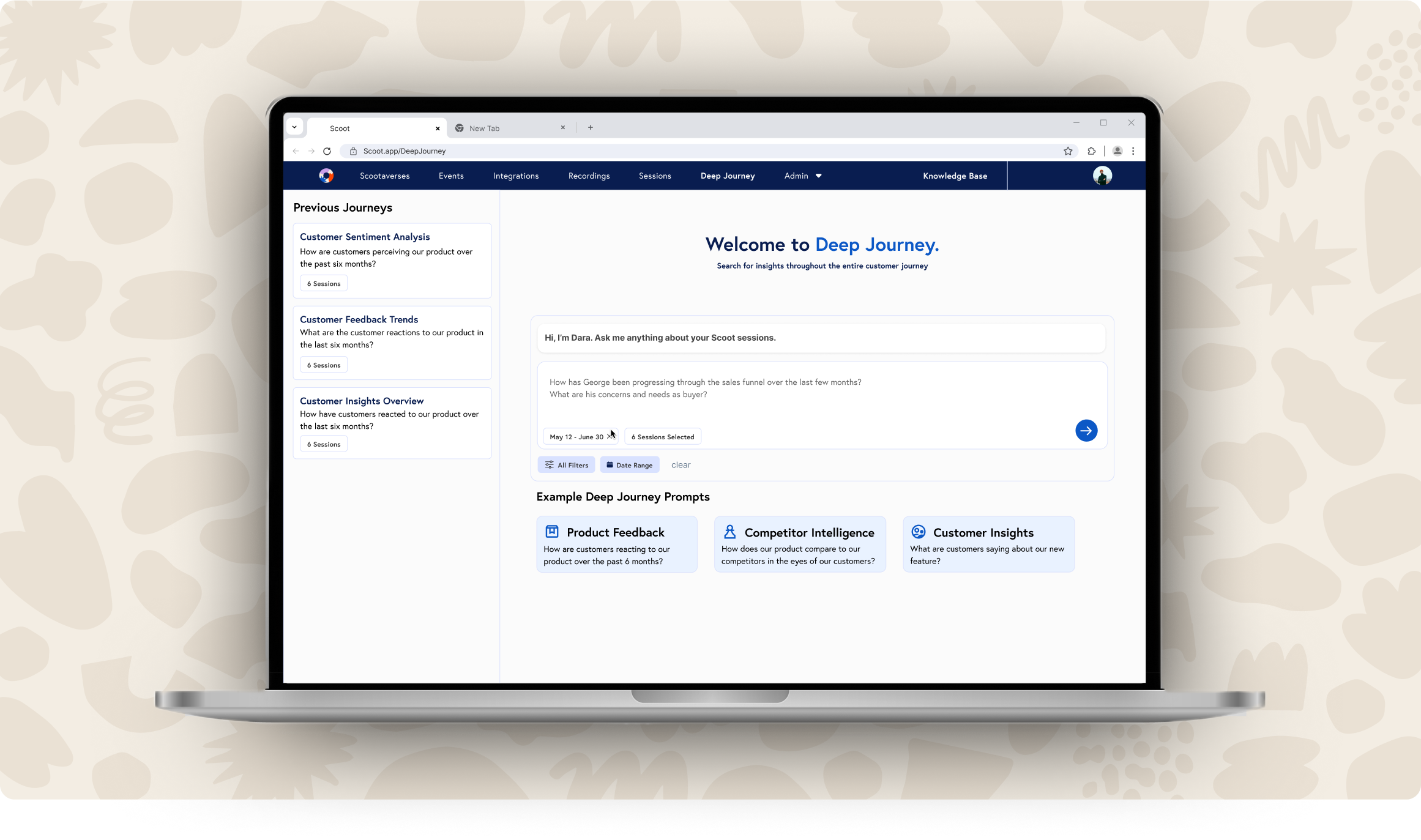Click the clear filters link
The image size is (1421, 840).
(x=681, y=465)
